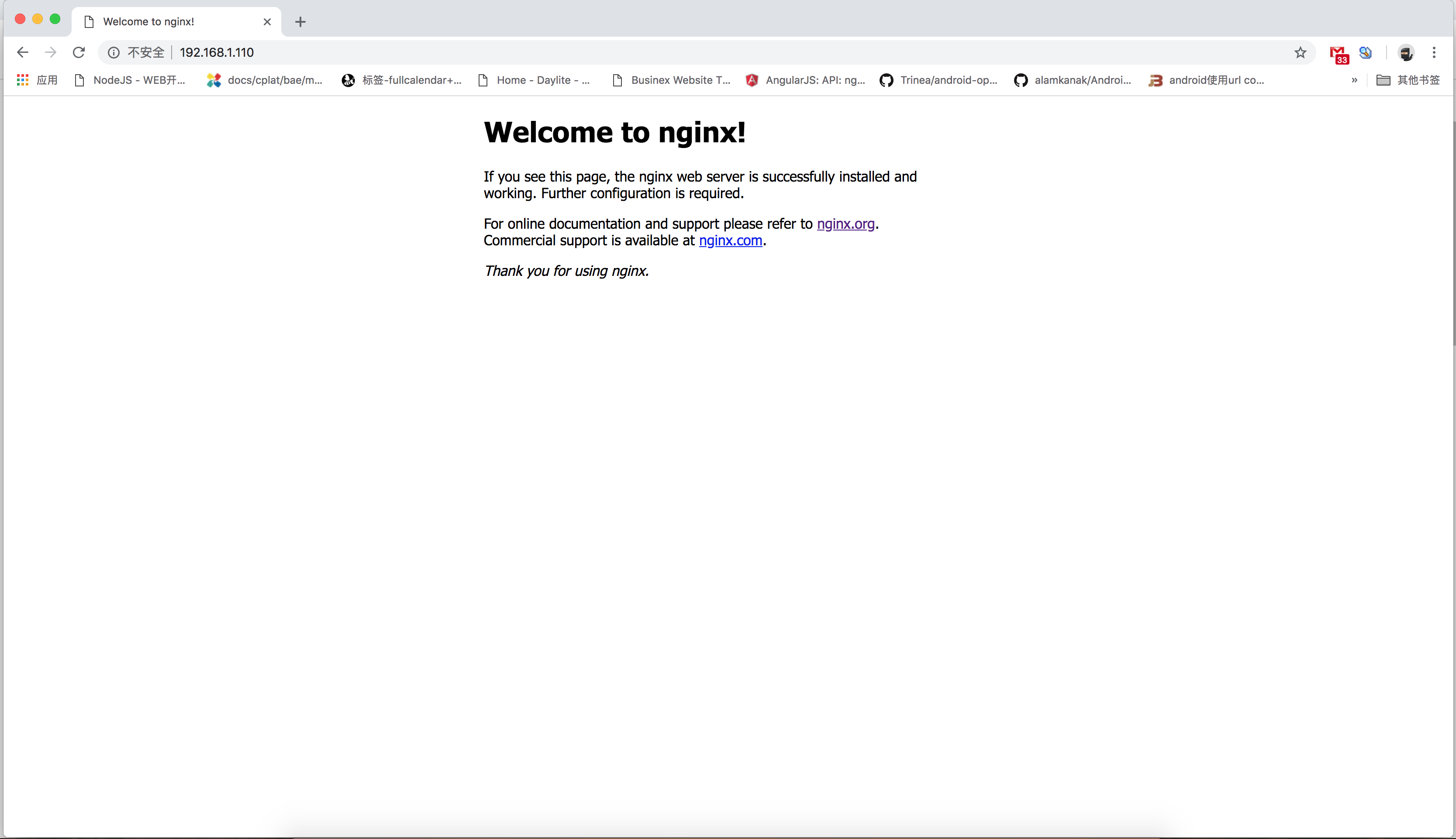Click the forward navigation arrow

pos(51,52)
